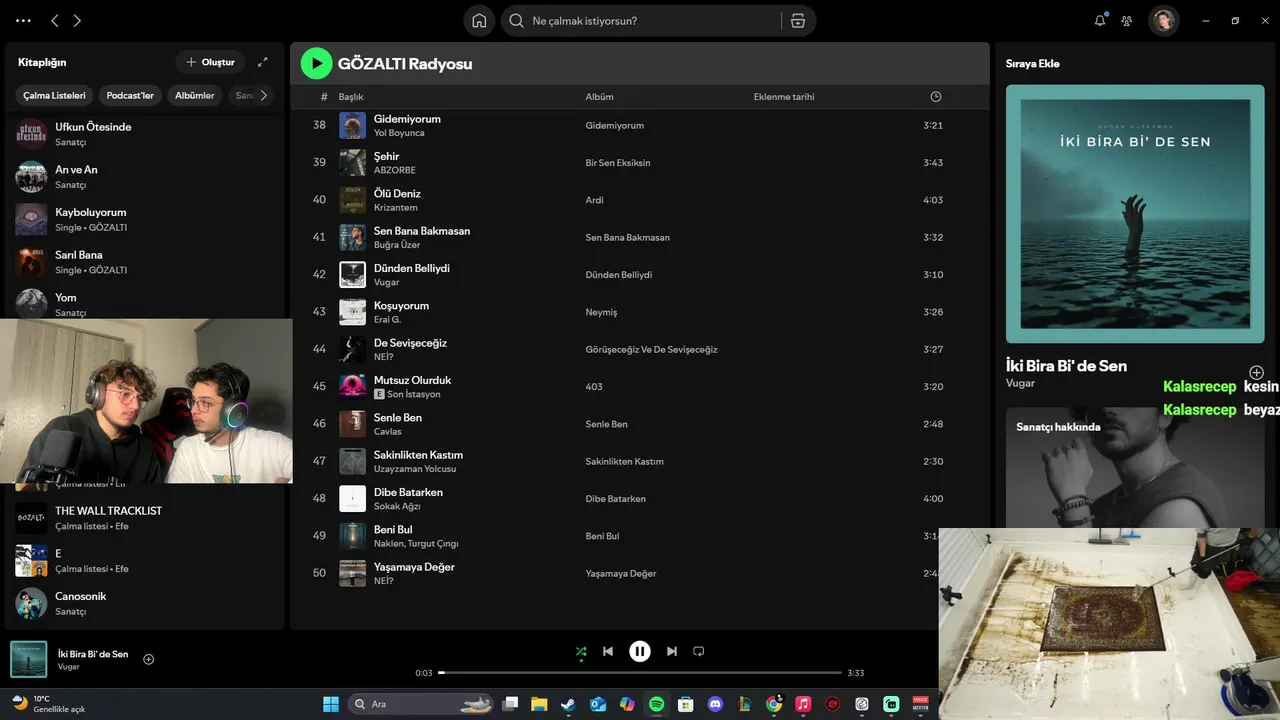Go forward with the right arrow
Image resolution: width=1280 pixels, height=720 pixels.
77,21
